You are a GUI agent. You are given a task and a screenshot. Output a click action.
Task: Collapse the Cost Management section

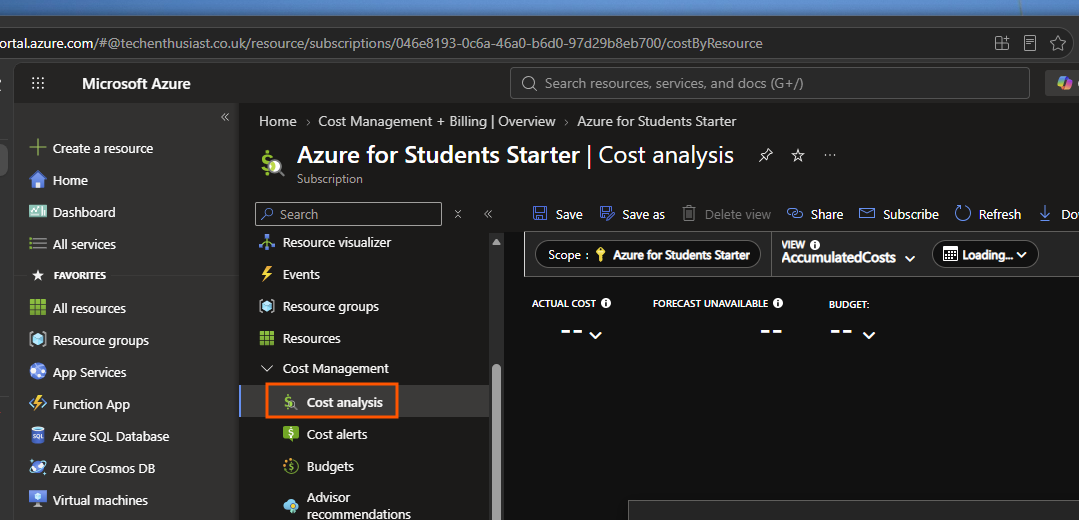click(266, 369)
